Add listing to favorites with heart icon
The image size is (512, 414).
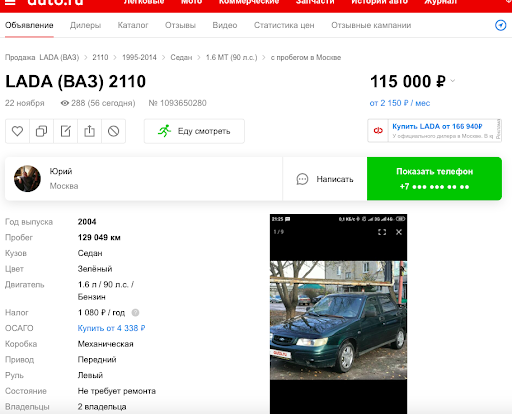[17, 131]
